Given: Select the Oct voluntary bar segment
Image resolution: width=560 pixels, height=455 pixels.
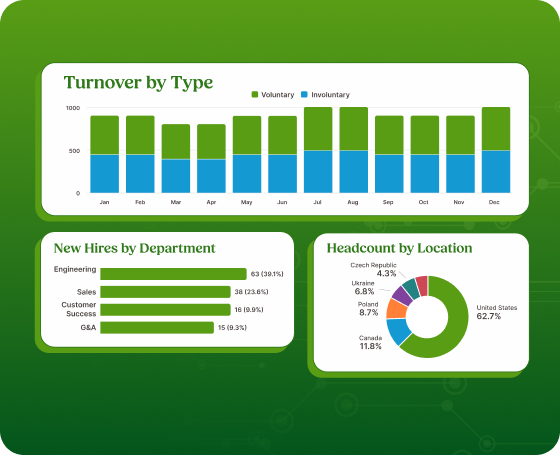Looking at the screenshot, I should (x=425, y=135).
